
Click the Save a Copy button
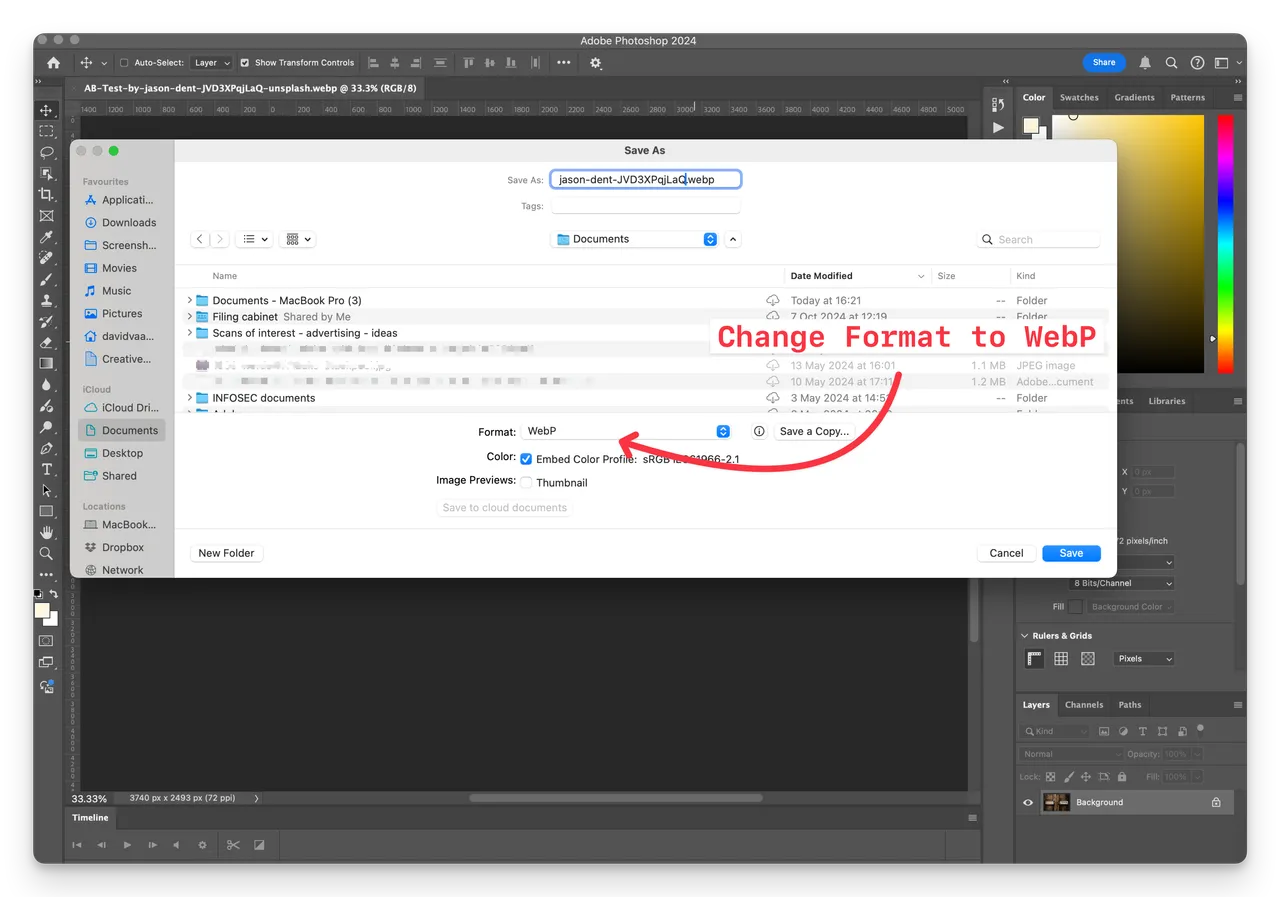(x=814, y=431)
